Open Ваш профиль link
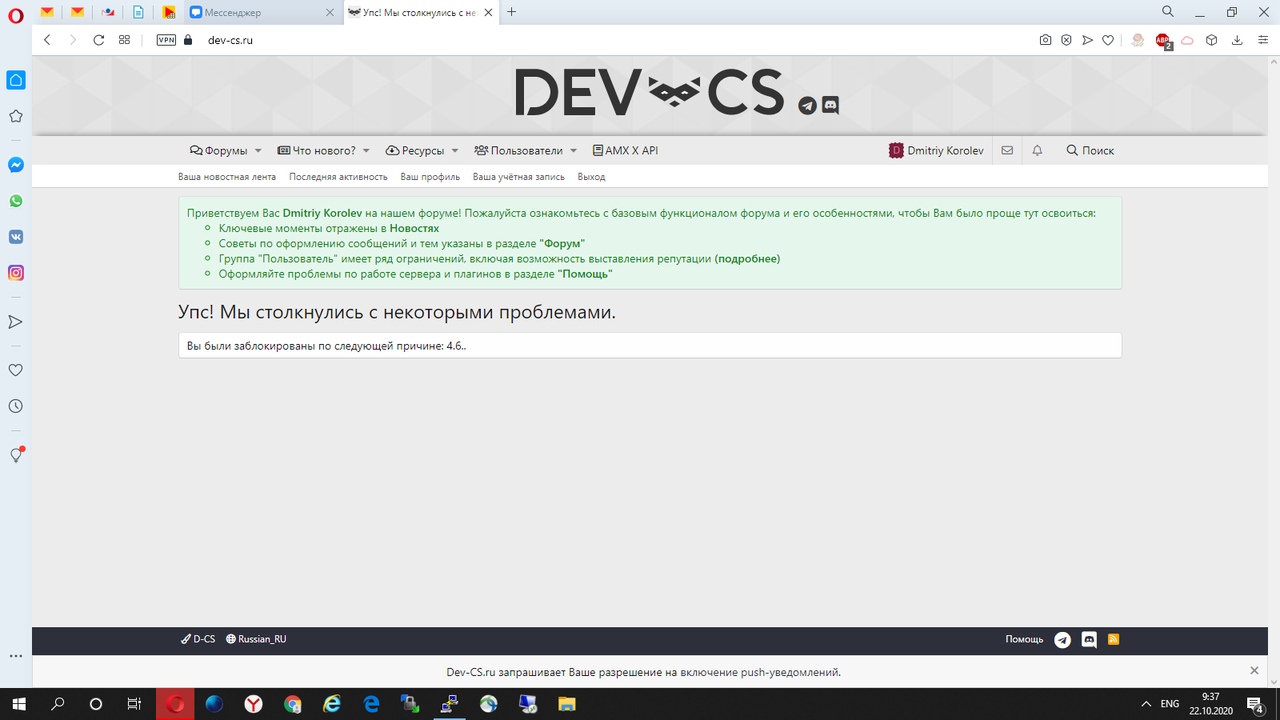 (x=430, y=177)
